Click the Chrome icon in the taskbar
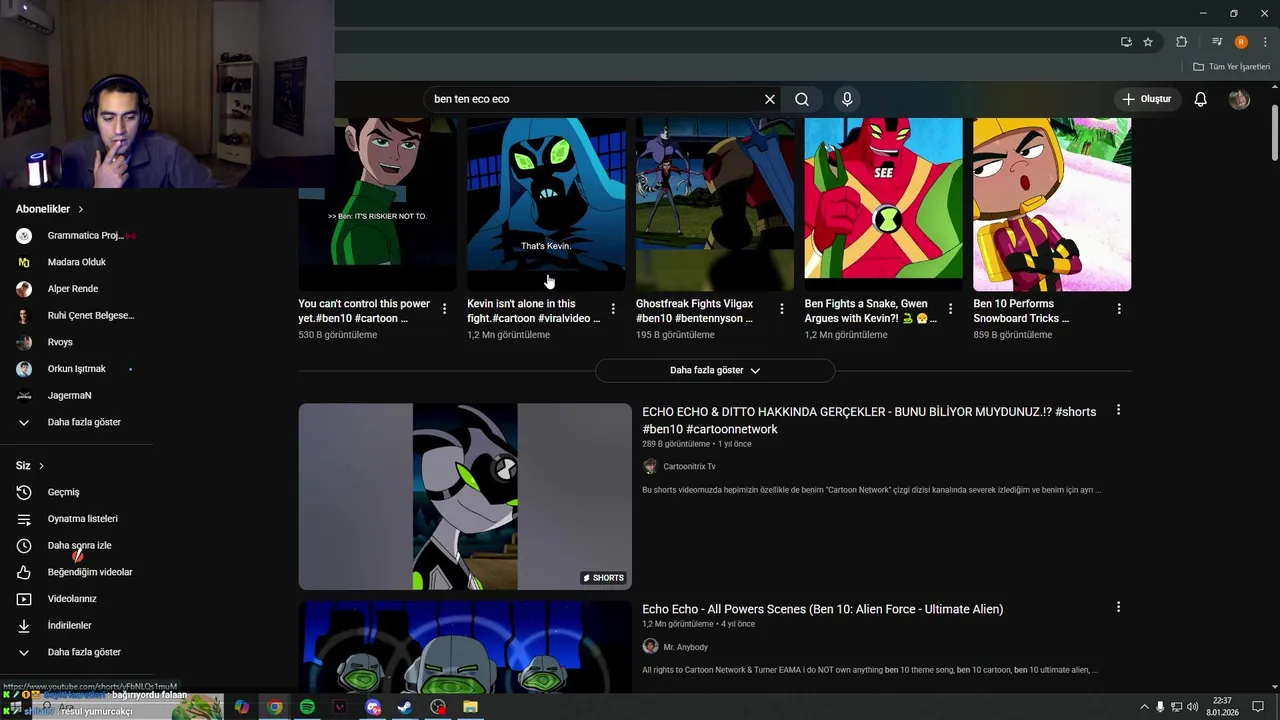Screen dimensions: 1280x720 click(274, 707)
